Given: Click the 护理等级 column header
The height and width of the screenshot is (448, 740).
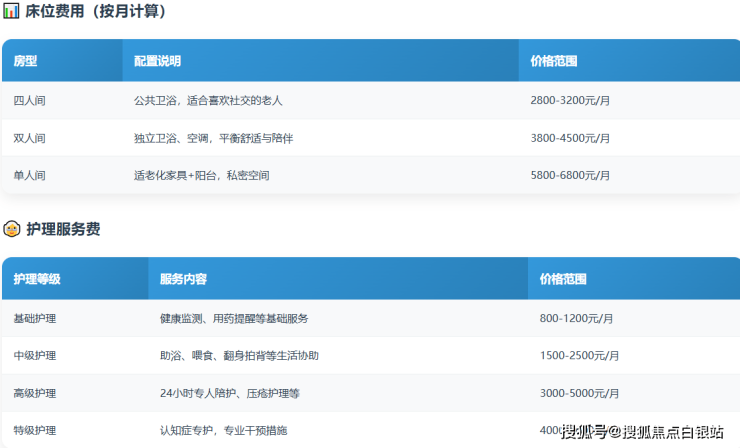Looking at the screenshot, I should pos(37,279).
